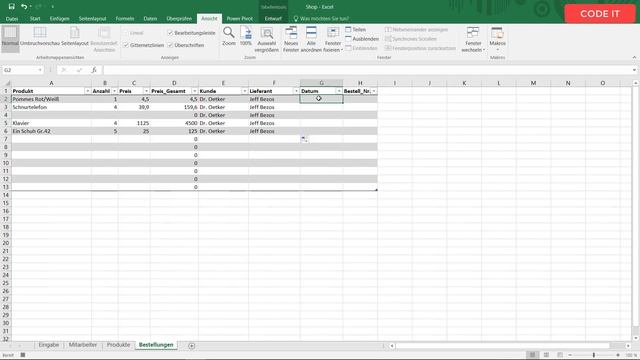This screenshot has width=640, height=360.
Task: Click Teilen split window
Action: (356, 29)
